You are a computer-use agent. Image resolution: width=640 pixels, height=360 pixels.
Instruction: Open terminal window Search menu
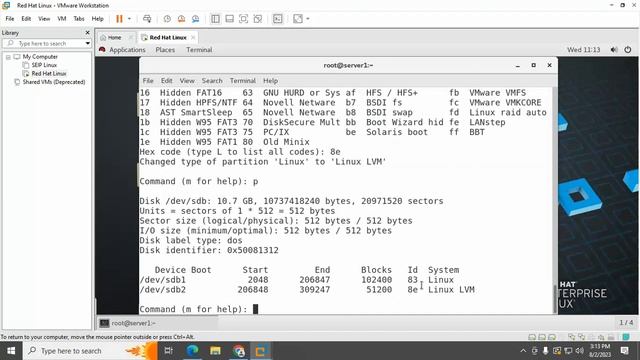tap(212, 81)
